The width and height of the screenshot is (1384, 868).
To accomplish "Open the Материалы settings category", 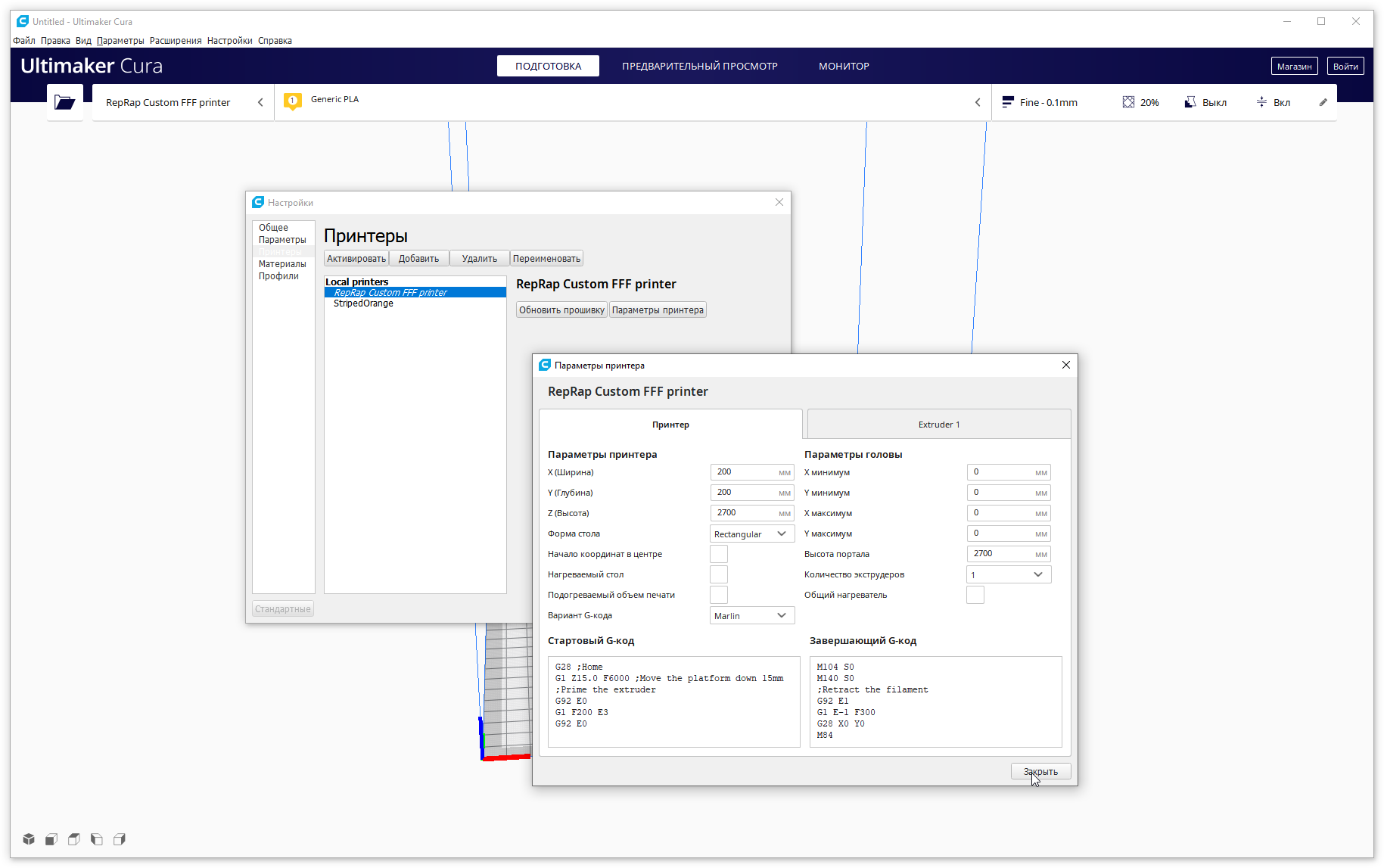I will pos(282,264).
